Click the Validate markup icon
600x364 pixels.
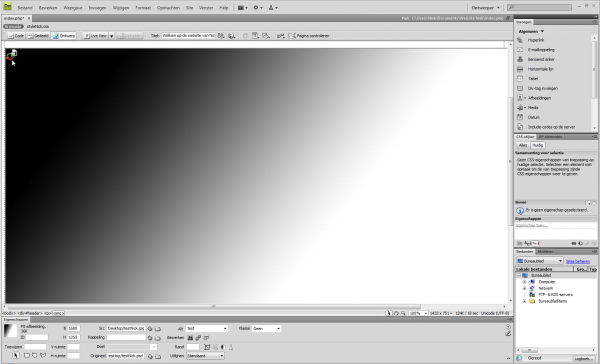[280, 36]
